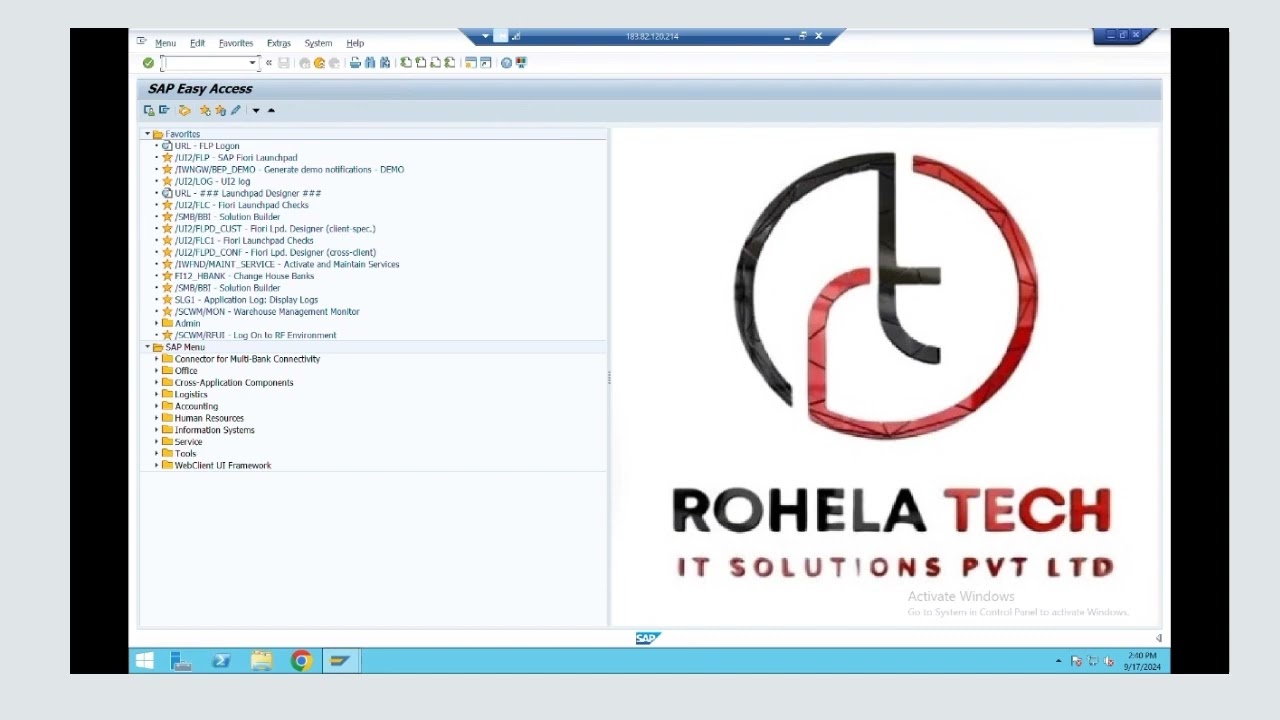Collapse the Favorites folder

point(147,134)
